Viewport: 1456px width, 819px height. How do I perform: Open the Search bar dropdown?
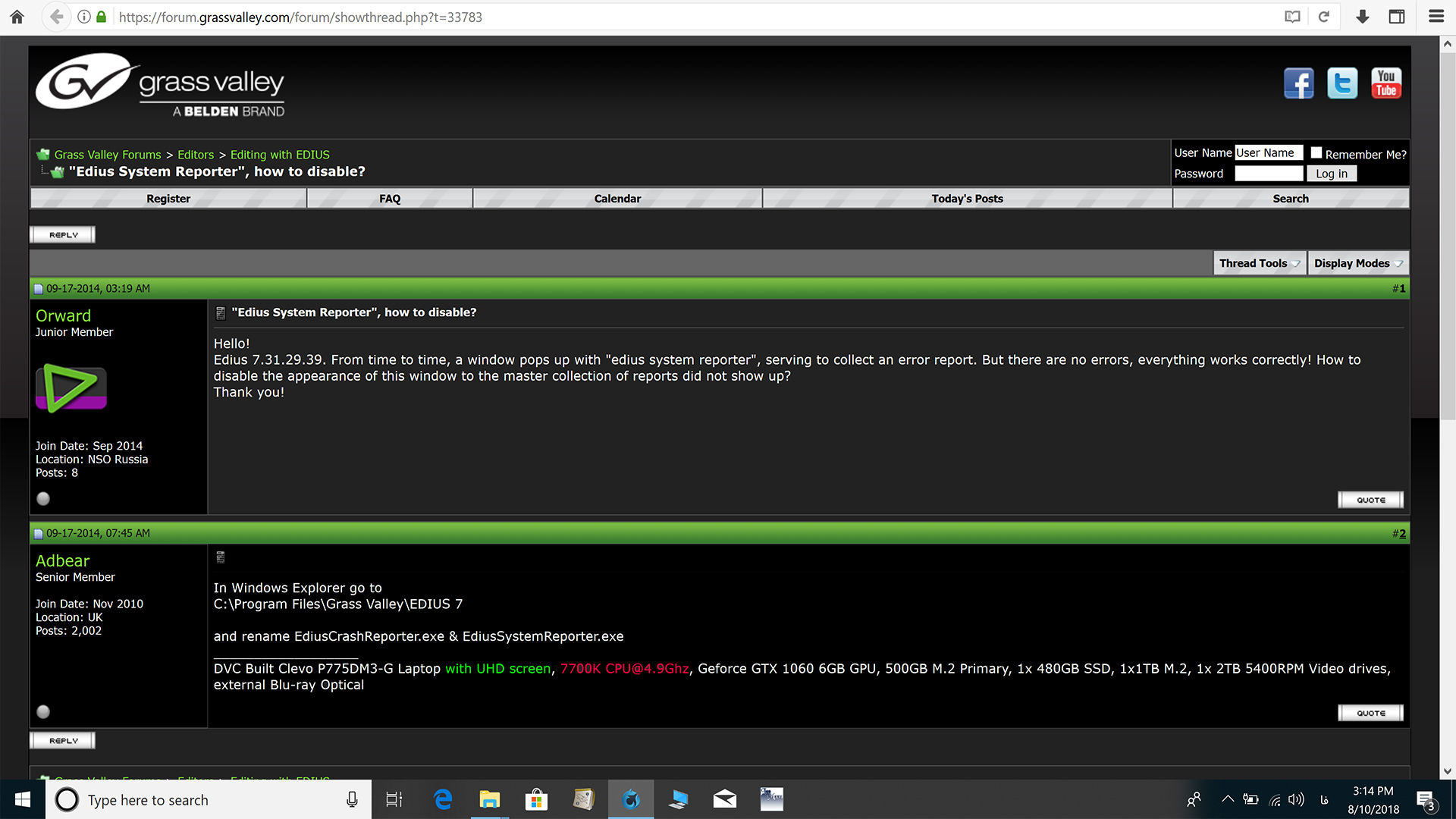(x=1290, y=198)
